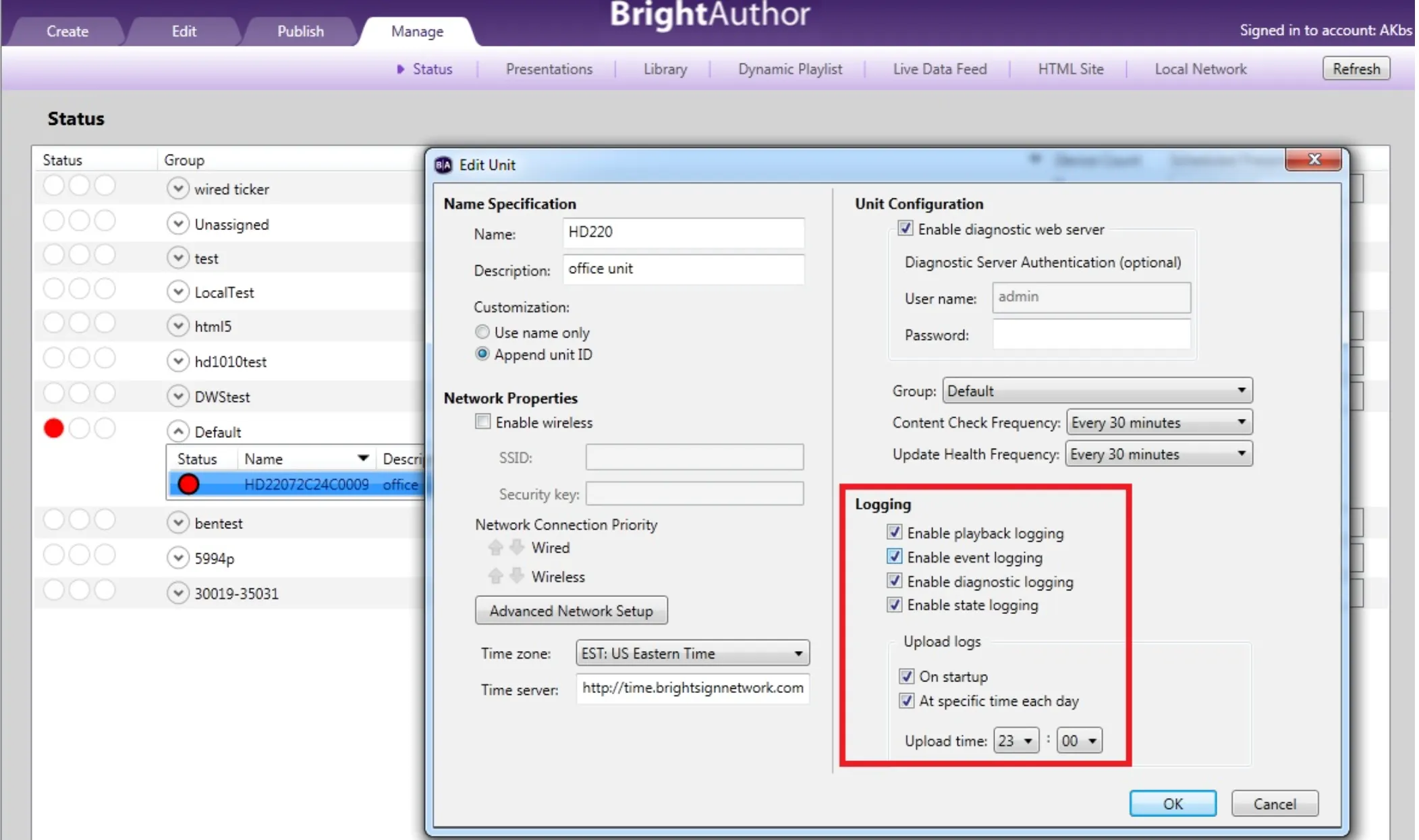The height and width of the screenshot is (840, 1419).
Task: Open Update Health Frequency dropdown
Action: tap(1159, 454)
